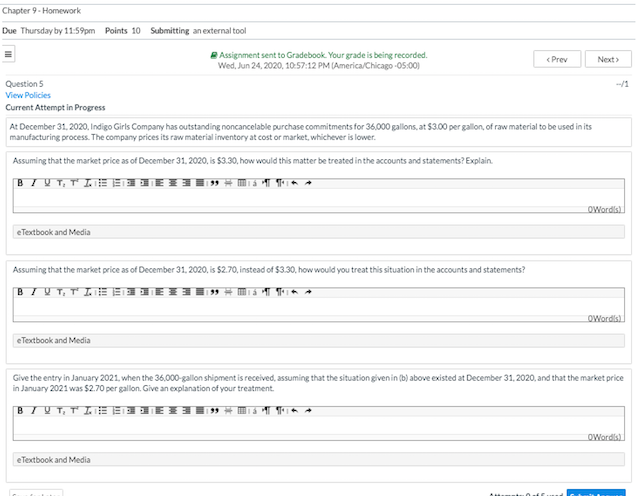
Task: Open the hamburger question list menu
Action: click(8, 54)
